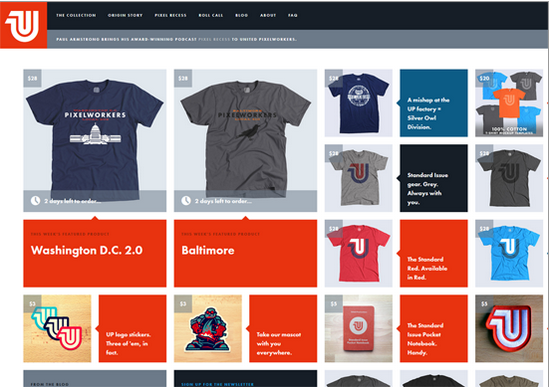Open the mascot sticker product image
Viewport: 549px width, 387px height.
[208, 329]
